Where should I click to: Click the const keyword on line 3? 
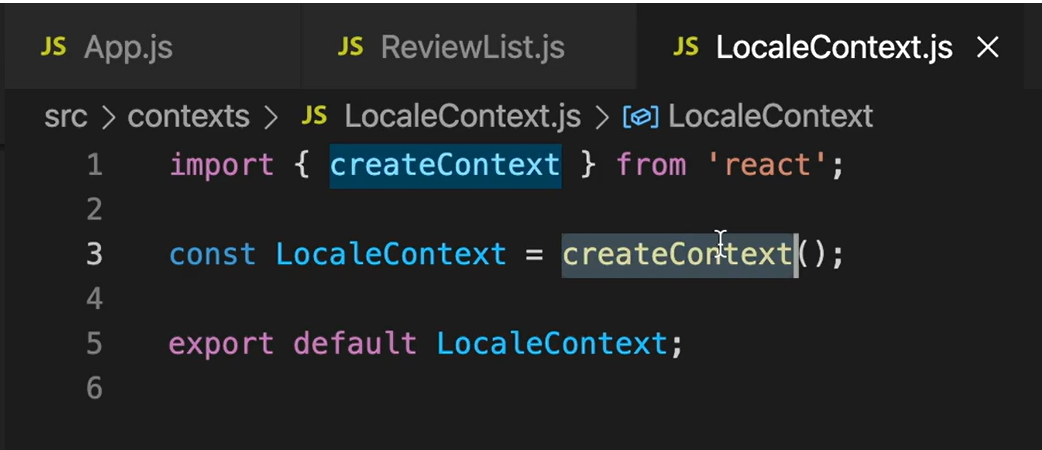pyautogui.click(x=213, y=255)
